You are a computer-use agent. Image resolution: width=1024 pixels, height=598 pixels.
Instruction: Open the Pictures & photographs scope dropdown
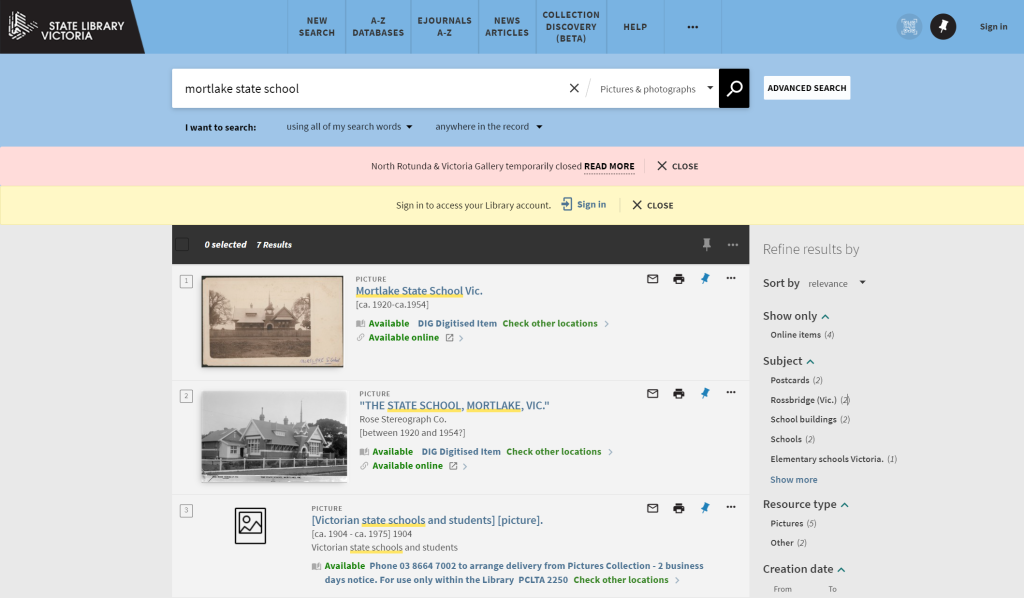(x=656, y=89)
